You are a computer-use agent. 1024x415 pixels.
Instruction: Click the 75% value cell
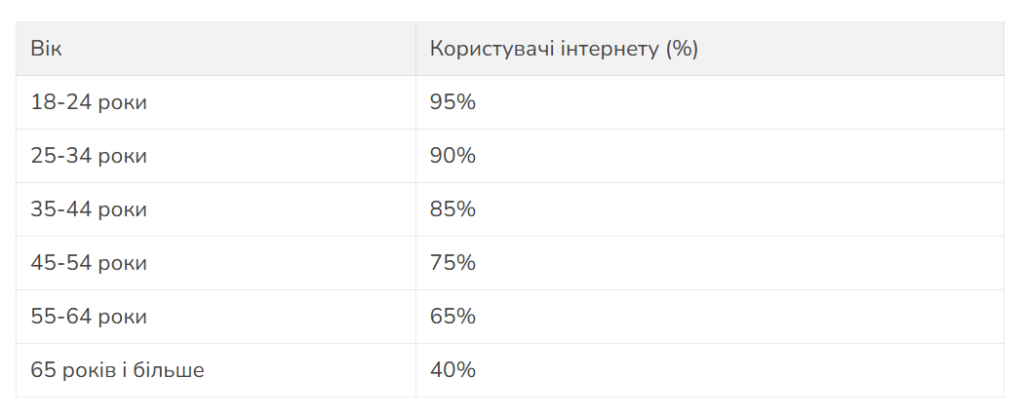(x=710, y=263)
